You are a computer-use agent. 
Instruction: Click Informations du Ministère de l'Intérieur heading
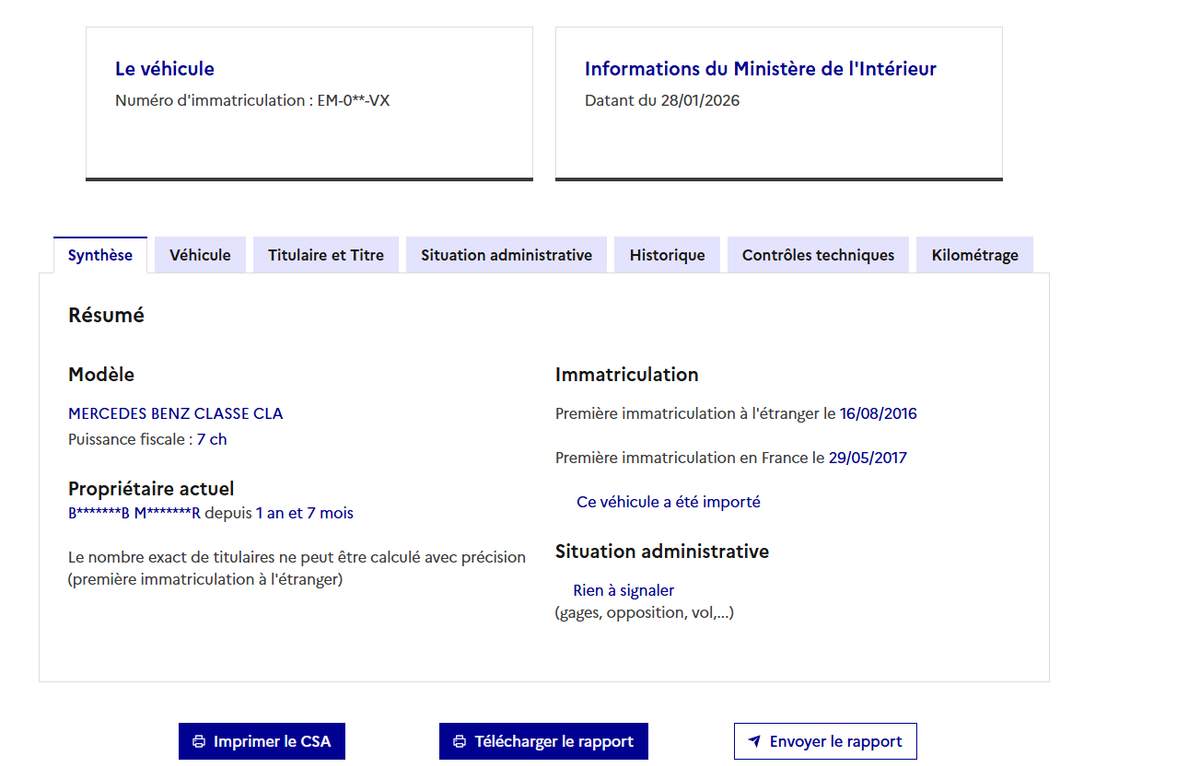tap(760, 69)
